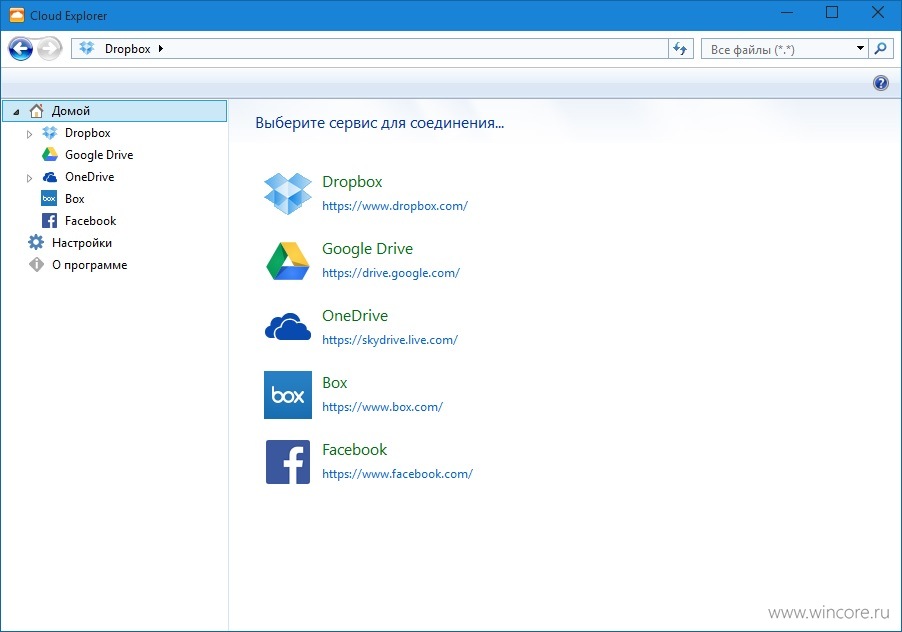This screenshot has width=902, height=632.
Task: Select Facebook in the sidebar tree
Action: coord(90,221)
